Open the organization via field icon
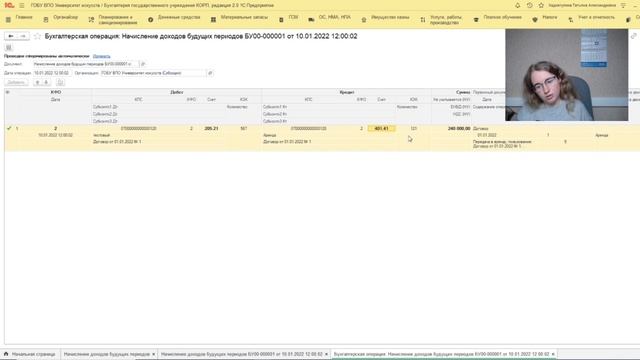This screenshot has width=640, height=360. 210,73
